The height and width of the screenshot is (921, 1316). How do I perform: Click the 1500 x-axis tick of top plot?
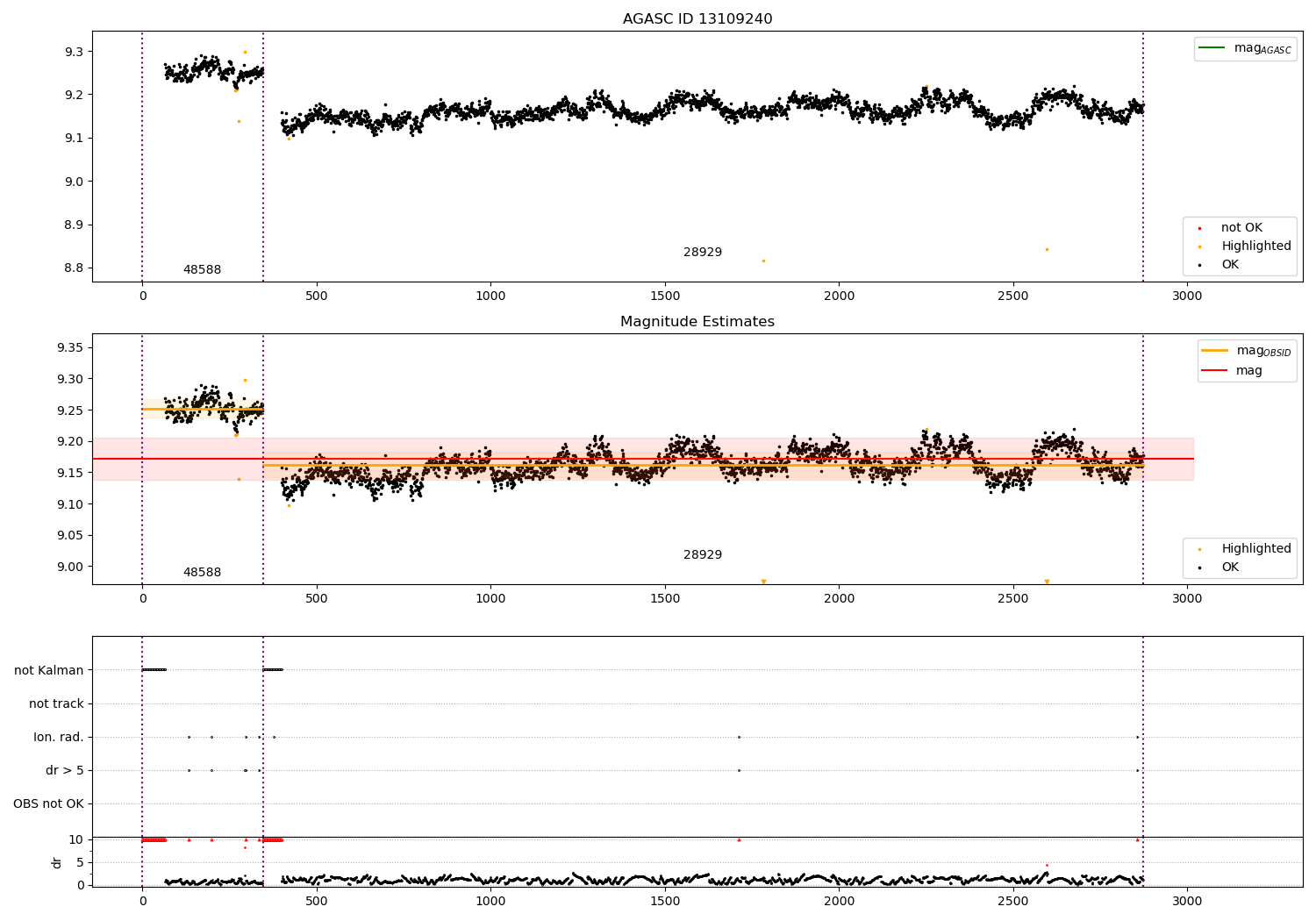tap(665, 296)
